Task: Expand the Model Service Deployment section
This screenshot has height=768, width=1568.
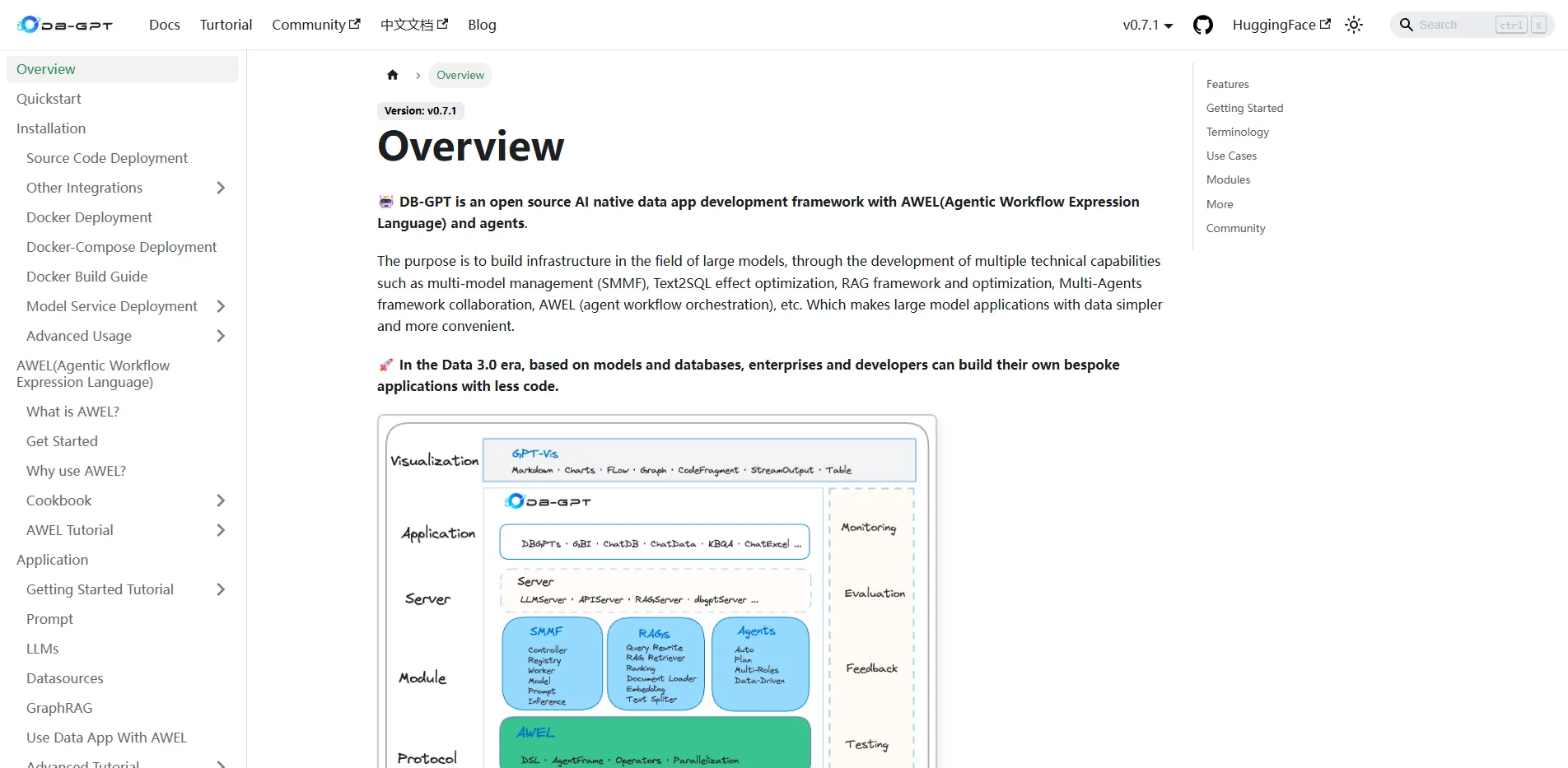Action: 222,305
